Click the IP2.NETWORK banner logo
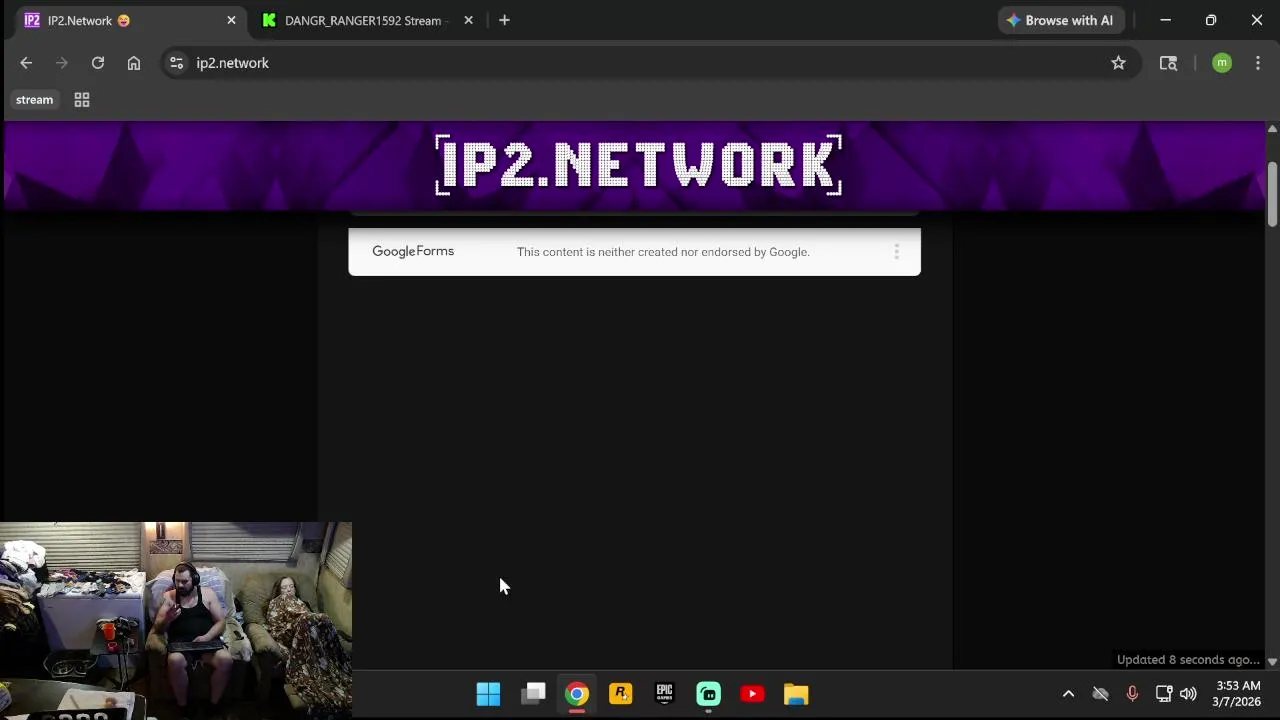The width and height of the screenshot is (1280, 720). pyautogui.click(x=639, y=165)
